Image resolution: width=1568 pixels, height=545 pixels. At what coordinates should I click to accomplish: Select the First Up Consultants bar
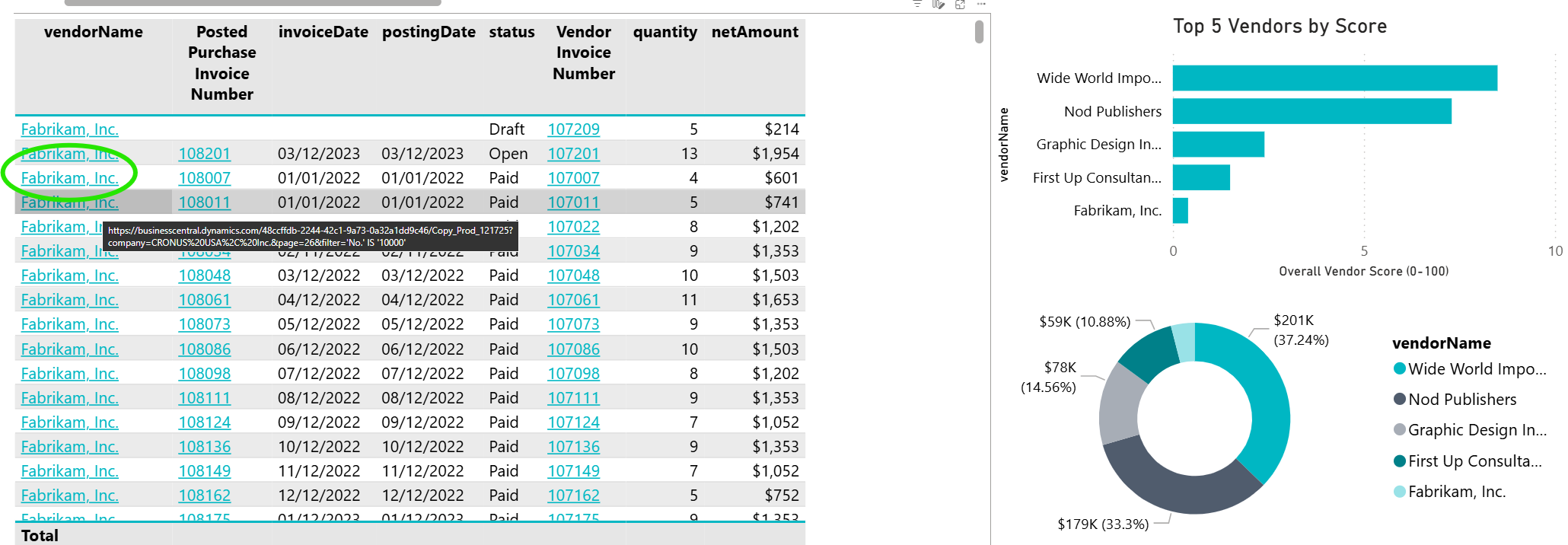tap(1201, 177)
